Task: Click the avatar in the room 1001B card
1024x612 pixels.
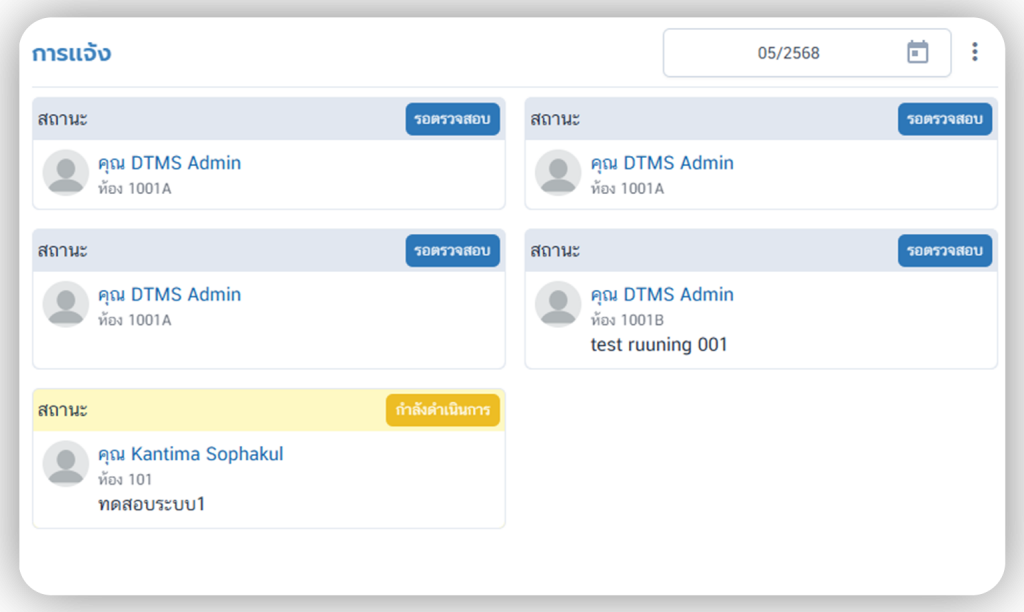Action: pyautogui.click(x=558, y=304)
